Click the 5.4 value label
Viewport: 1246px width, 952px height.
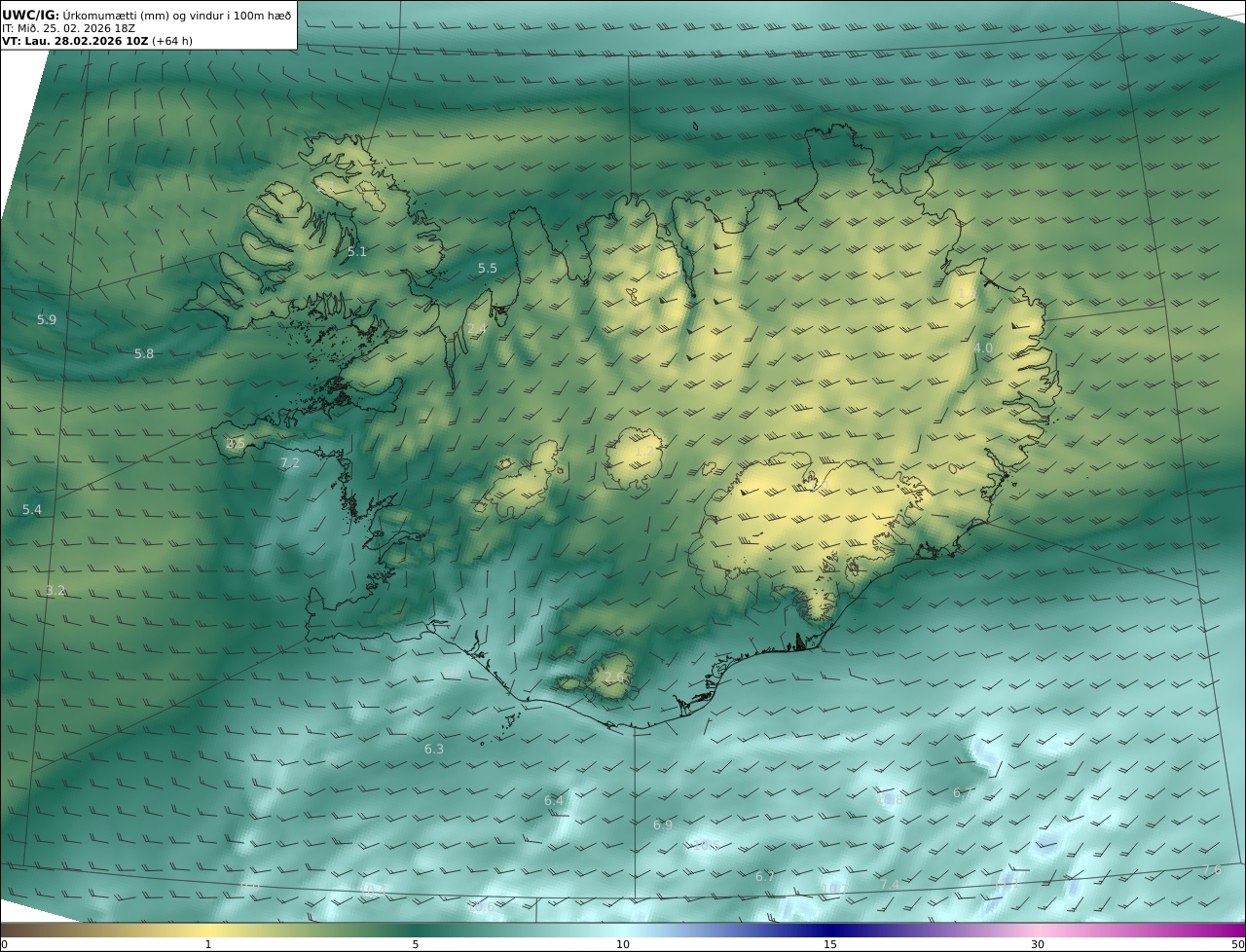tap(32, 509)
